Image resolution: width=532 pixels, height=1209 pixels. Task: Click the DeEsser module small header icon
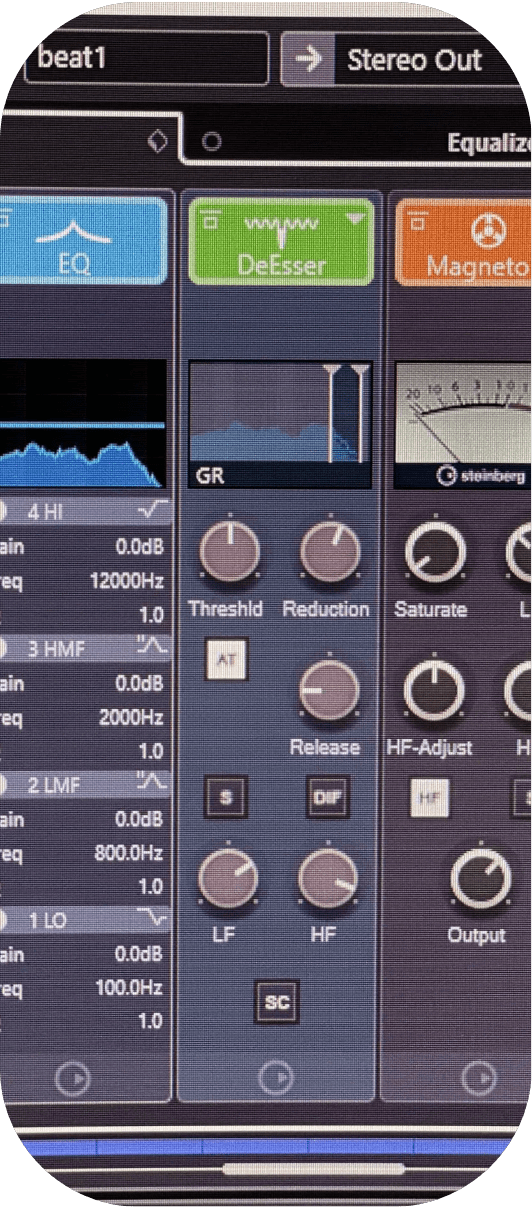(x=208, y=219)
